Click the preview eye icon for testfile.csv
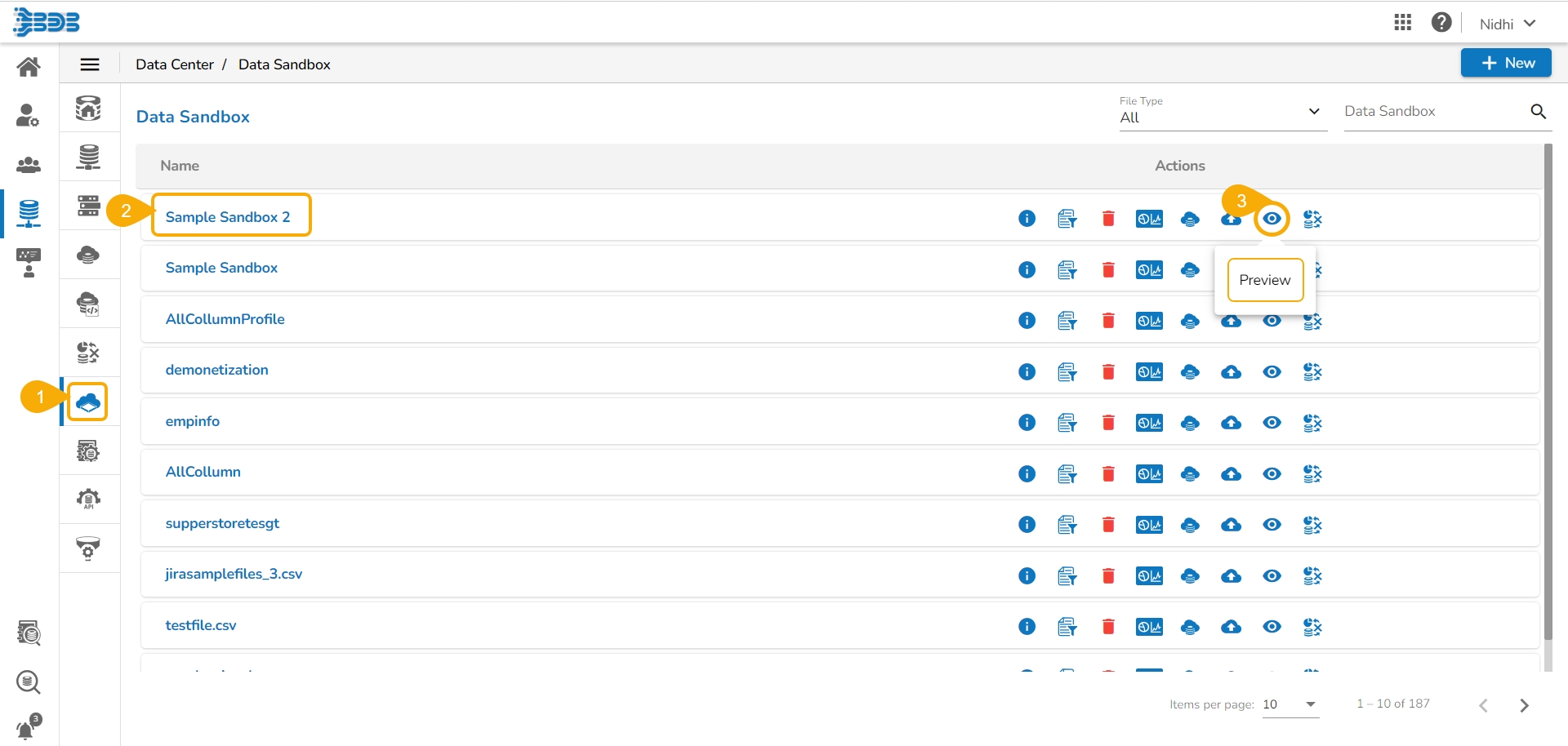 [1272, 627]
